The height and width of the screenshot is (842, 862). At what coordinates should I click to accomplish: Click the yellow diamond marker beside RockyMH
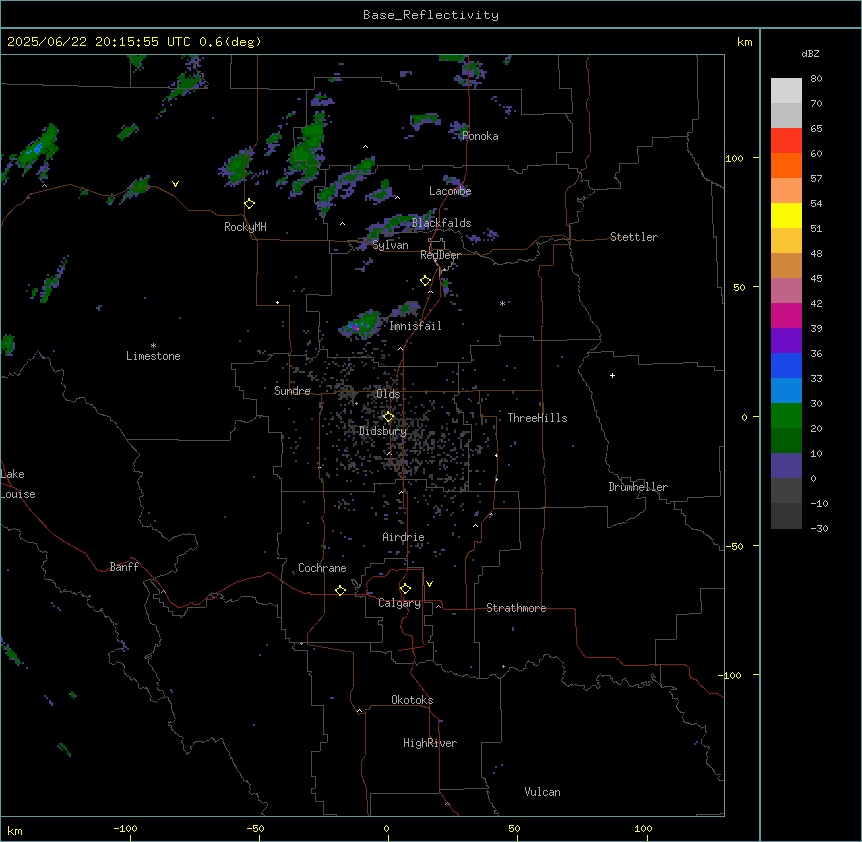[250, 204]
